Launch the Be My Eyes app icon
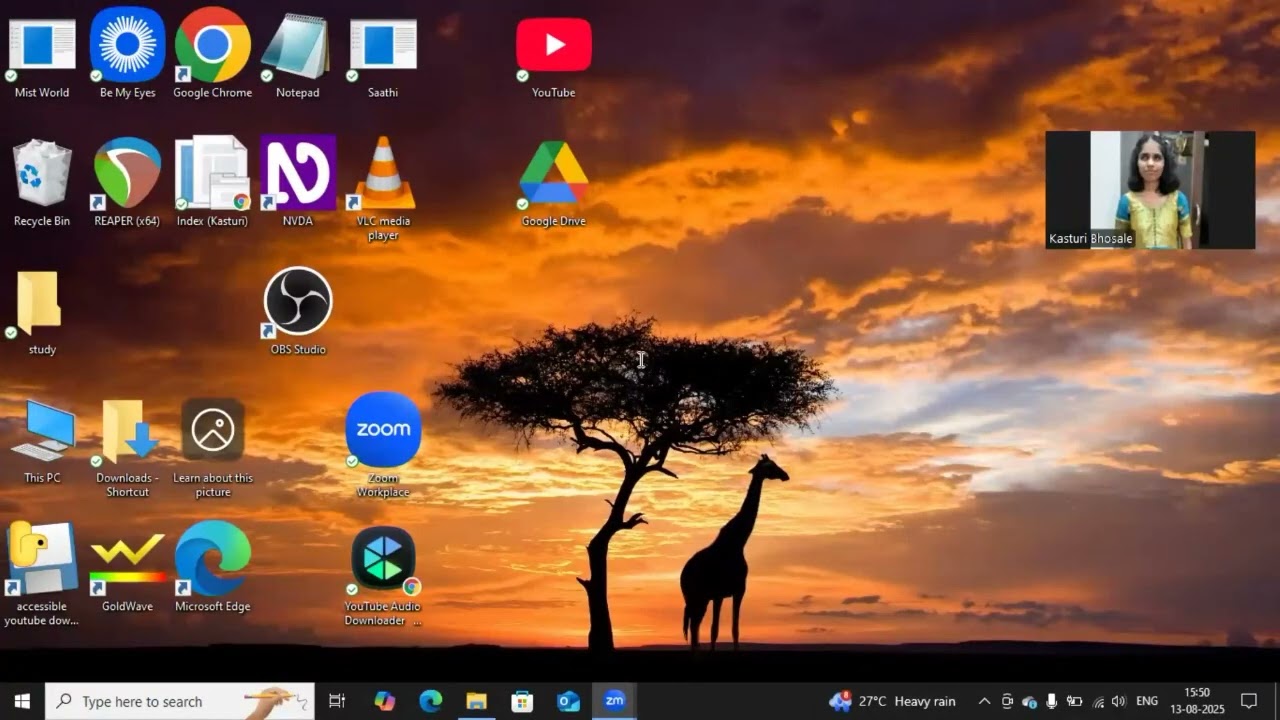The image size is (1280, 720). click(127, 56)
